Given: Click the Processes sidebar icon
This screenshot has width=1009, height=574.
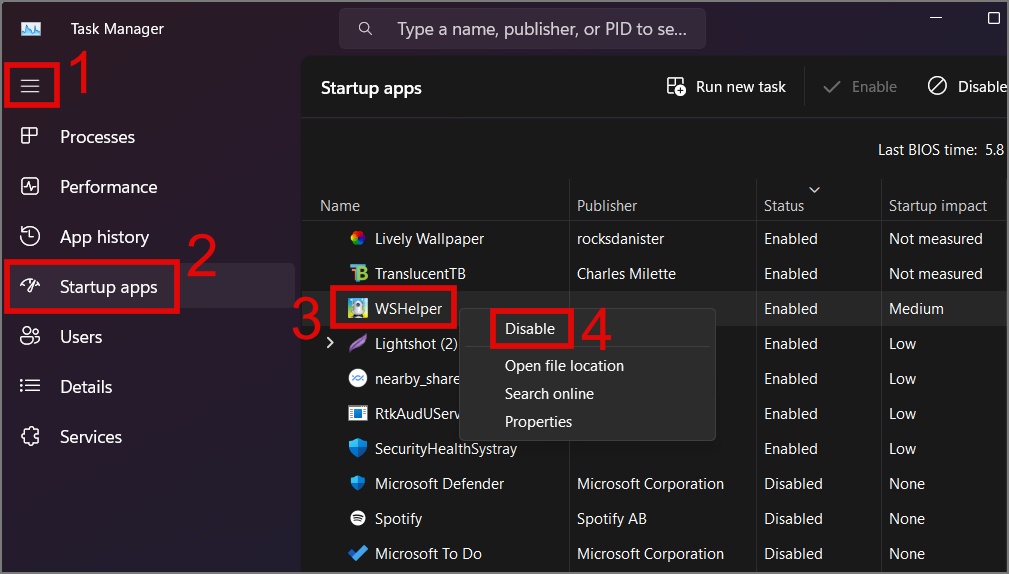Looking at the screenshot, I should pyautogui.click(x=30, y=136).
